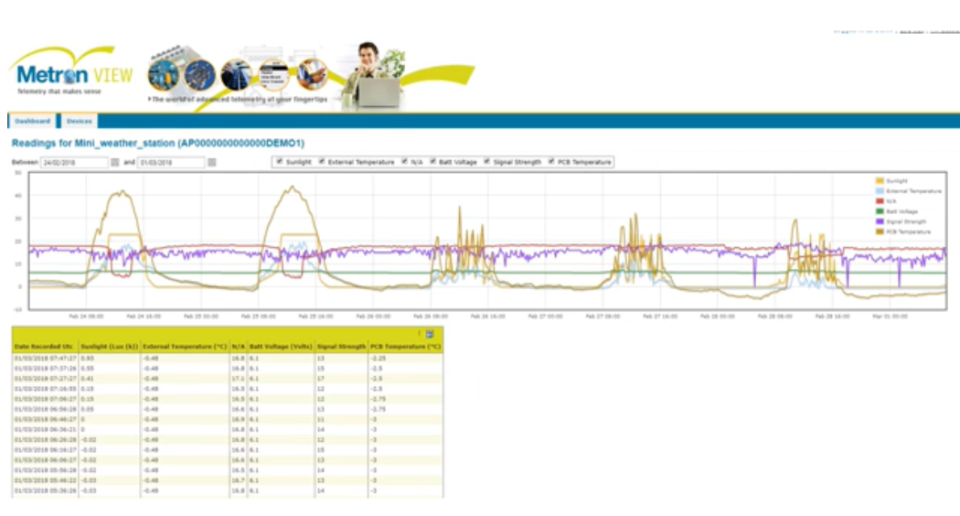Viewport: 960px width, 516px height.
Task: Disable the PCB Temperature checkbox
Action: tap(551, 162)
